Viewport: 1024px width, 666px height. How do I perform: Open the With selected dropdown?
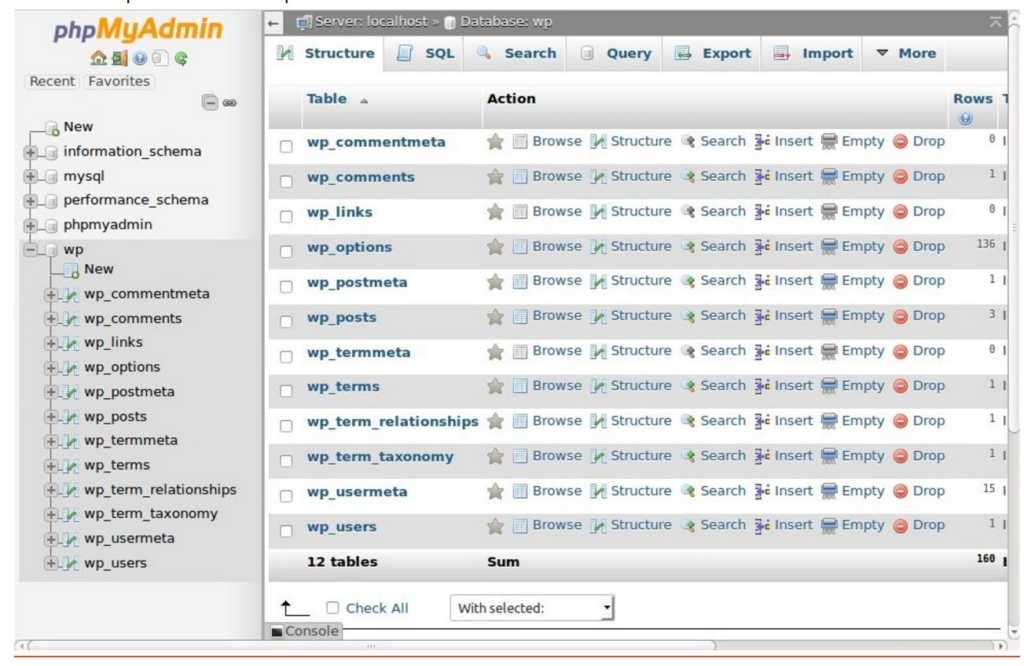[532, 608]
